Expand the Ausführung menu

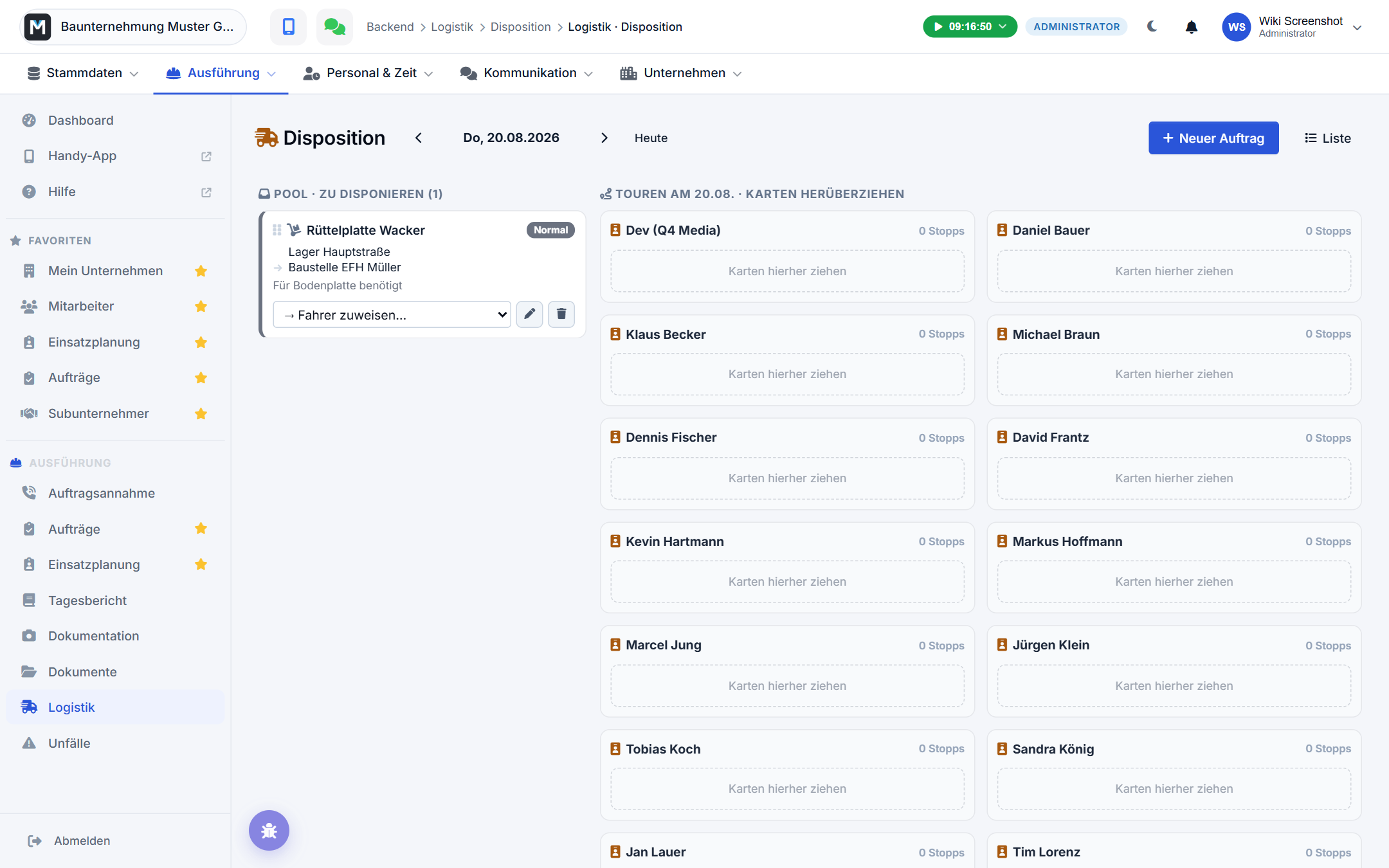tap(221, 73)
